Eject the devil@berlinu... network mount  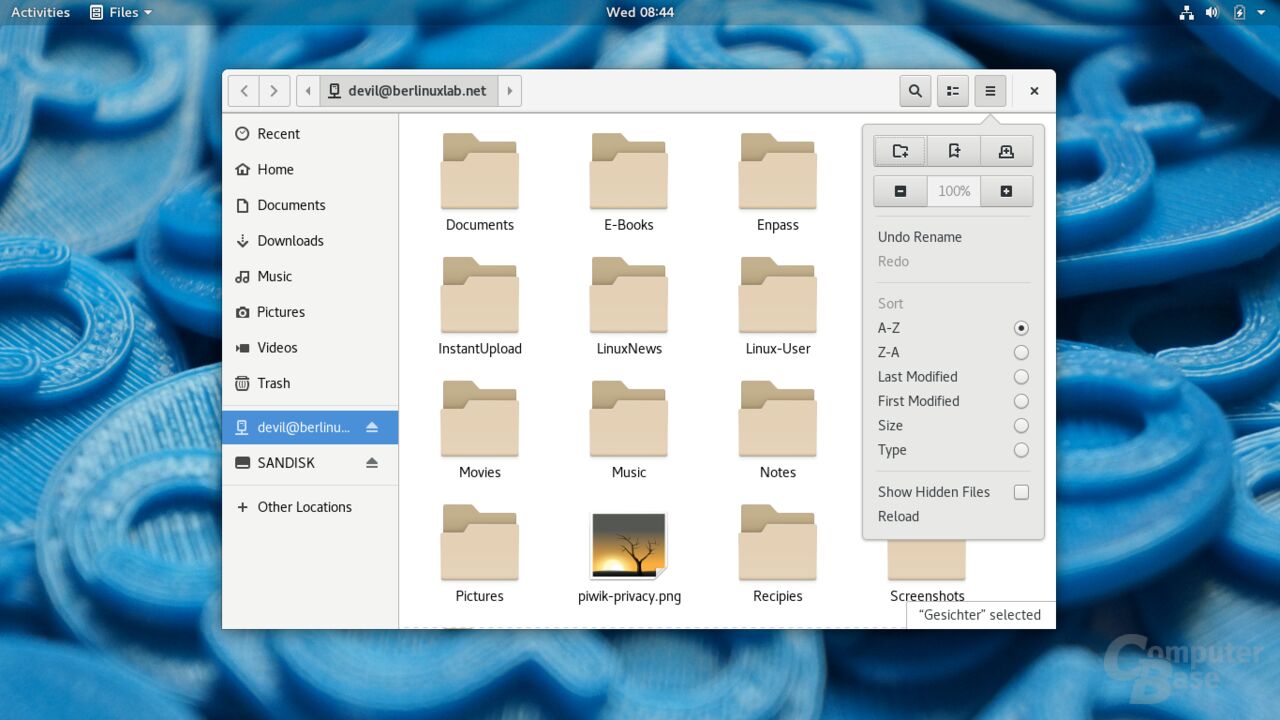point(372,427)
